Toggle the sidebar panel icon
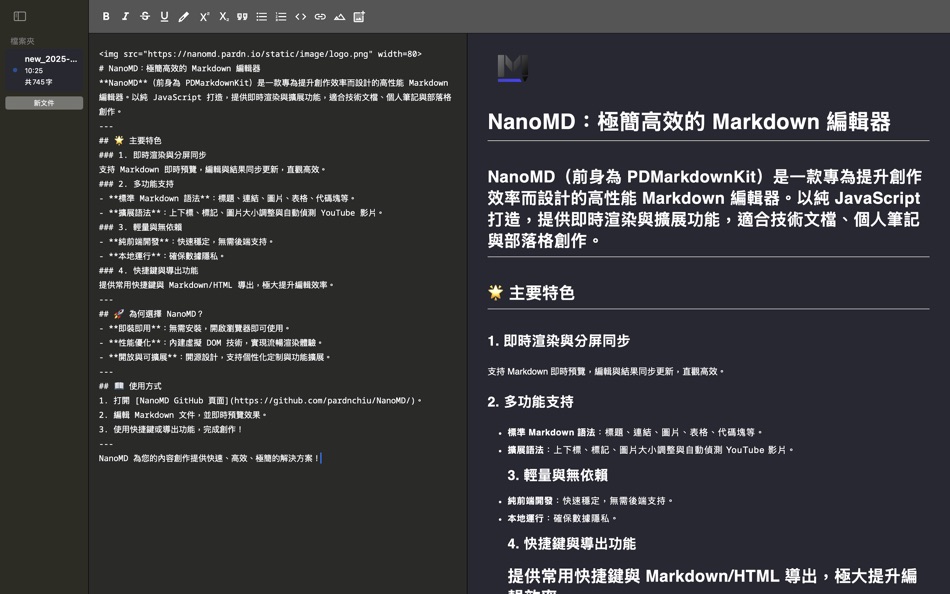950x594 pixels. coord(20,16)
